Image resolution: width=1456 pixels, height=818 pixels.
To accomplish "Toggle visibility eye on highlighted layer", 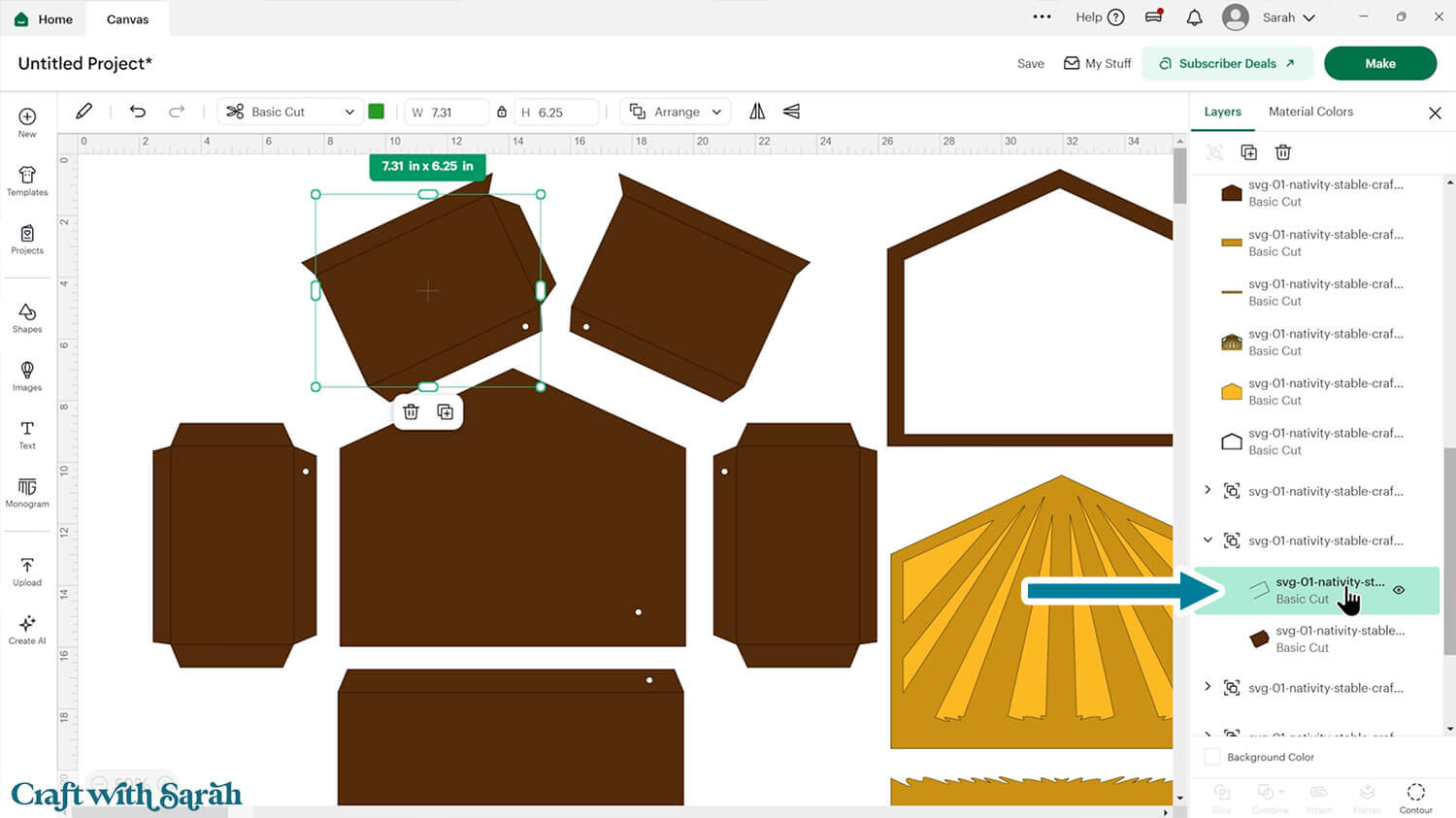I will (x=1399, y=590).
